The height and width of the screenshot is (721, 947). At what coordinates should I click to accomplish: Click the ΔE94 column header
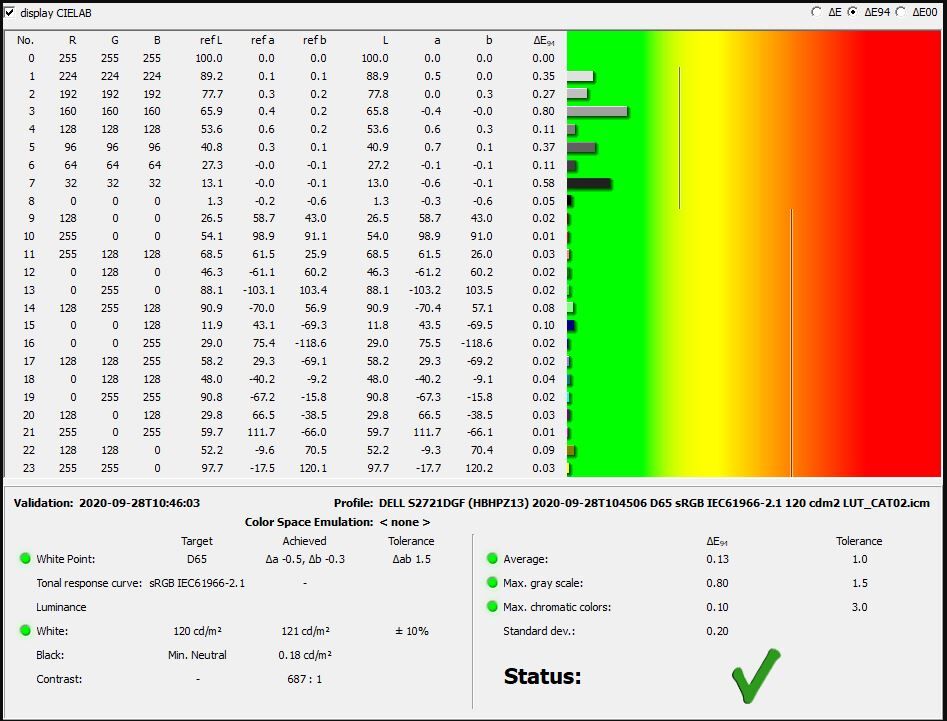(x=544, y=40)
